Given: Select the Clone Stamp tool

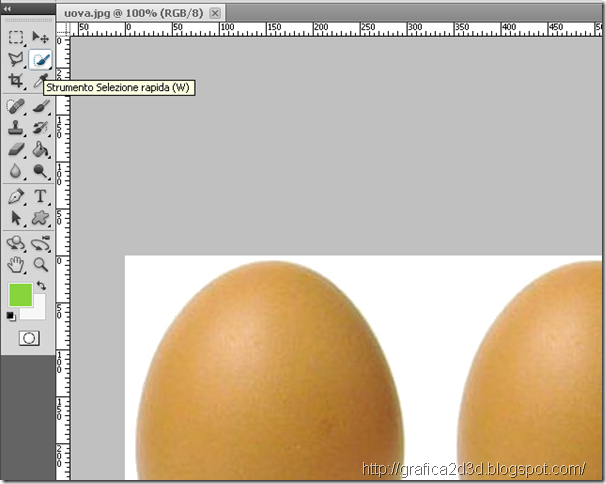Looking at the screenshot, I should tap(16, 128).
